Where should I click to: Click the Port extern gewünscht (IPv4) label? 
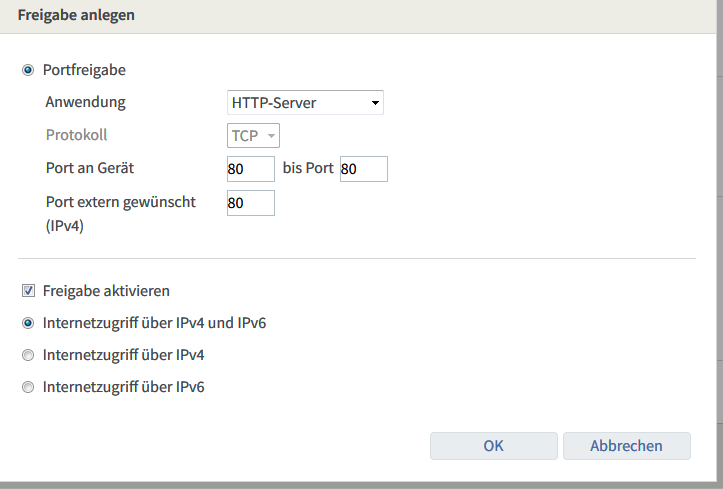[120, 202]
